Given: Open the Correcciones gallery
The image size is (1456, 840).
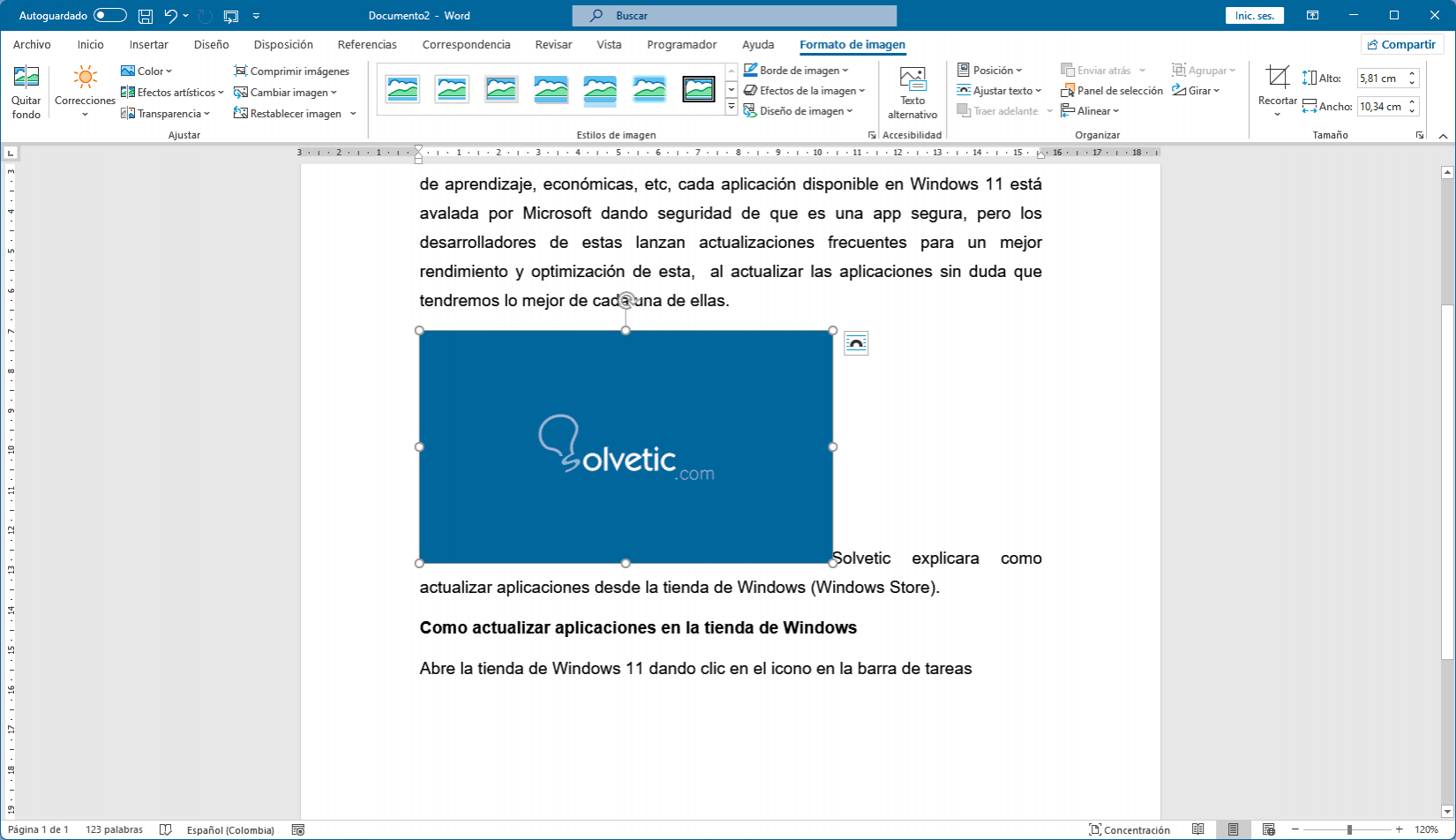Looking at the screenshot, I should click(x=85, y=93).
